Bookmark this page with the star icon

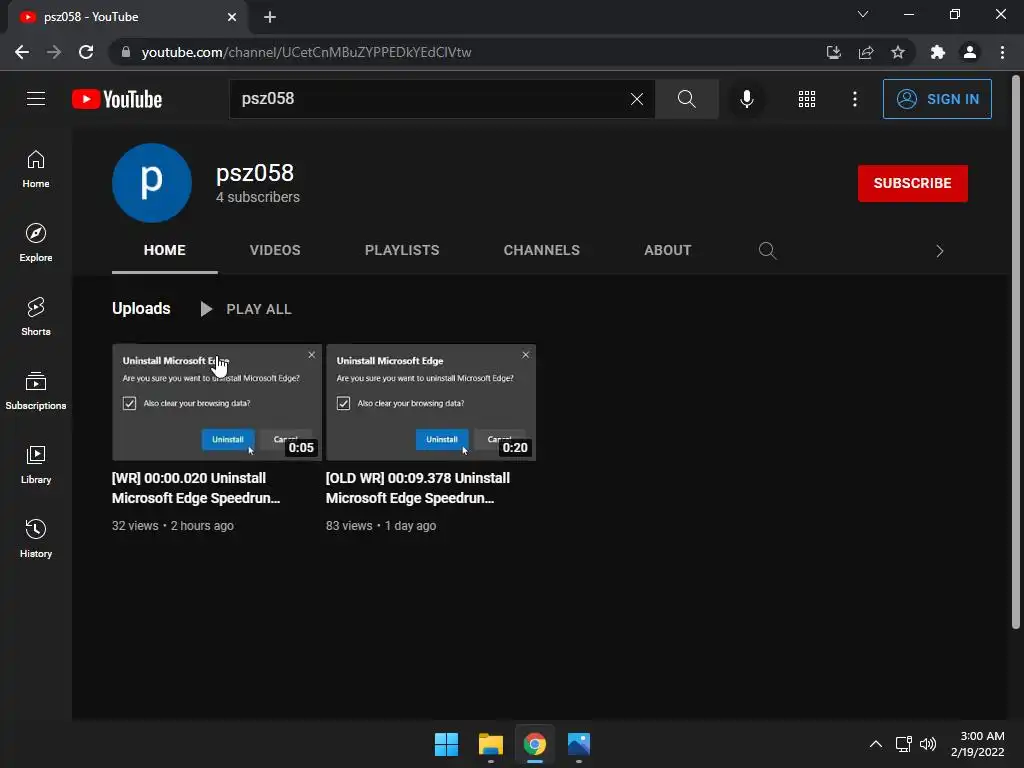(898, 52)
